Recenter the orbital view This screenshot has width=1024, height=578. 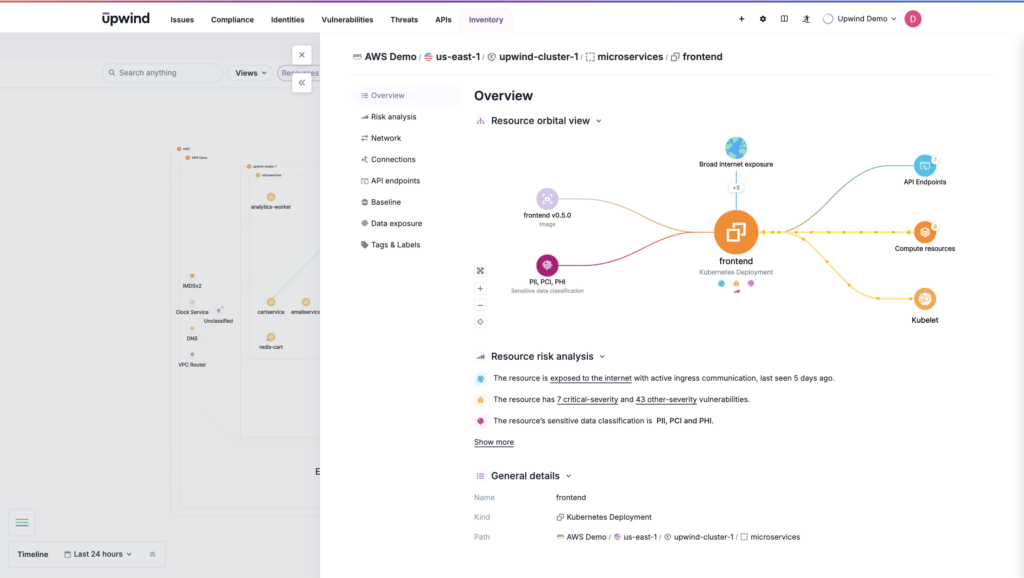point(480,322)
